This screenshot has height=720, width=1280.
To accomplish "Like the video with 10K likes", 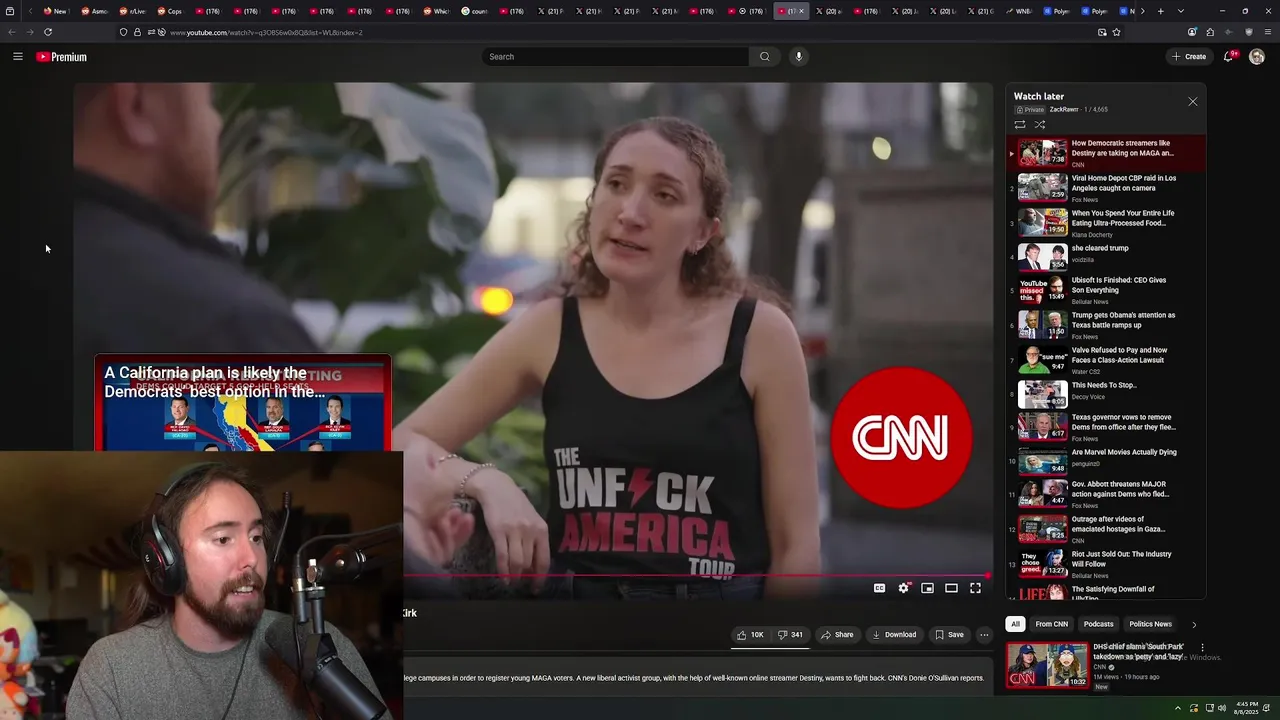I will point(750,635).
